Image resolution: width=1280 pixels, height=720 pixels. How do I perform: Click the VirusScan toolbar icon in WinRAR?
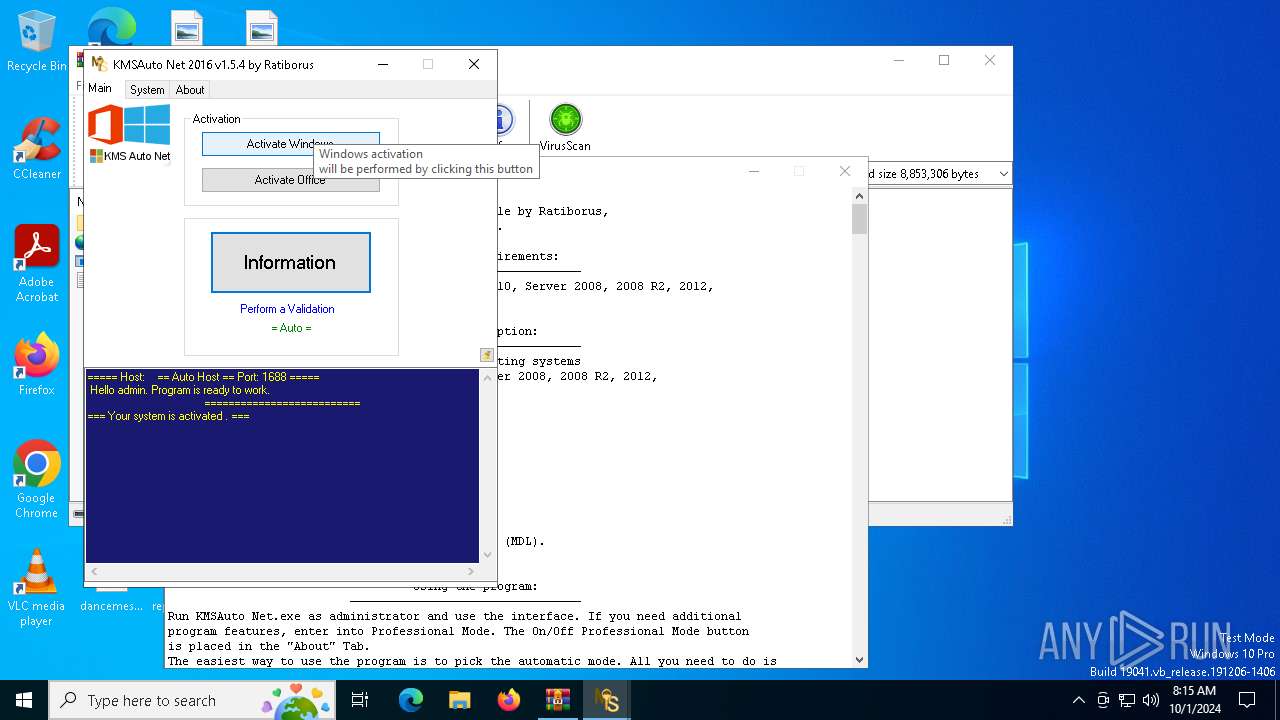click(565, 127)
